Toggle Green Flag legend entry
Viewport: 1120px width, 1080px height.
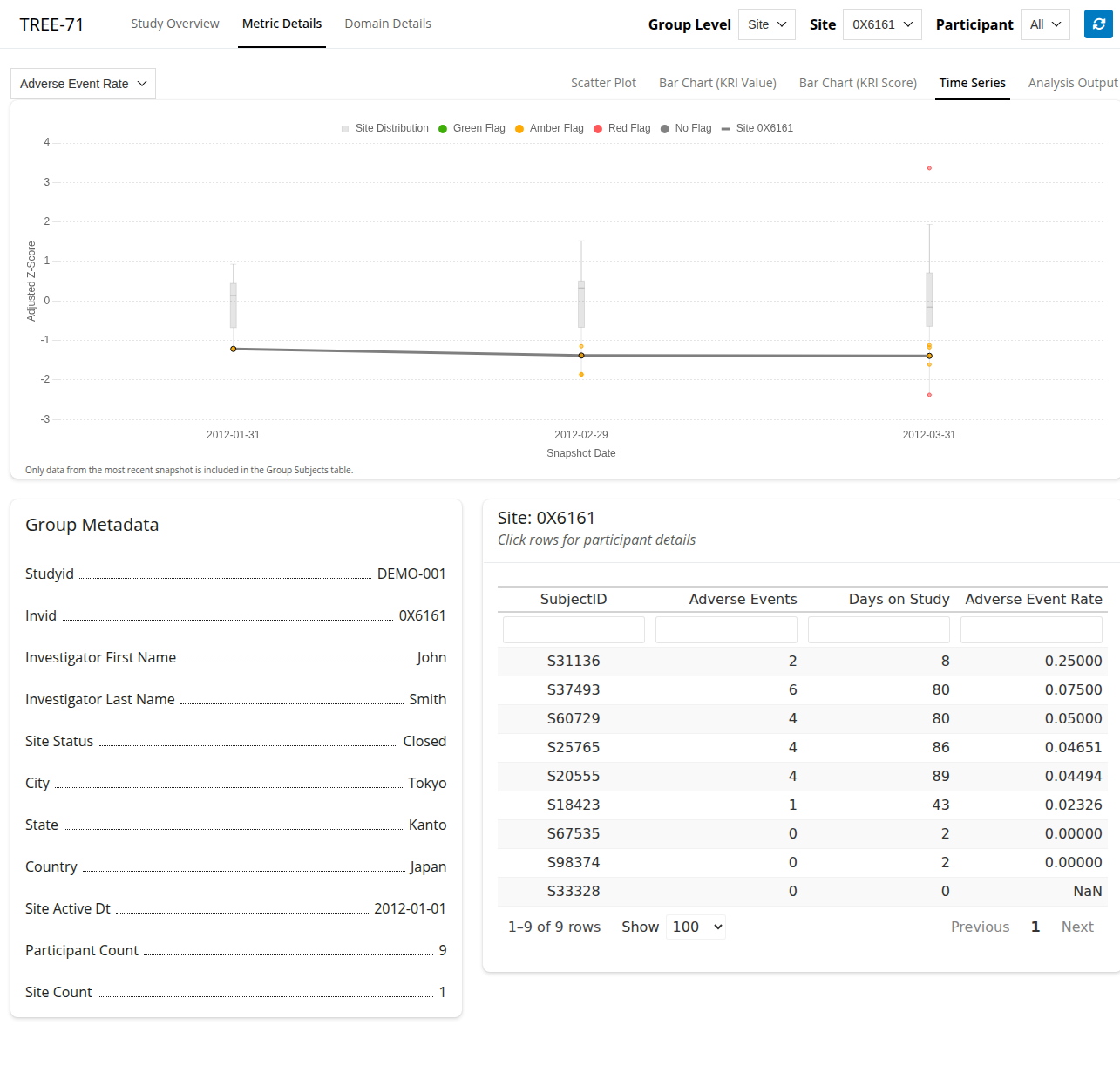click(472, 128)
